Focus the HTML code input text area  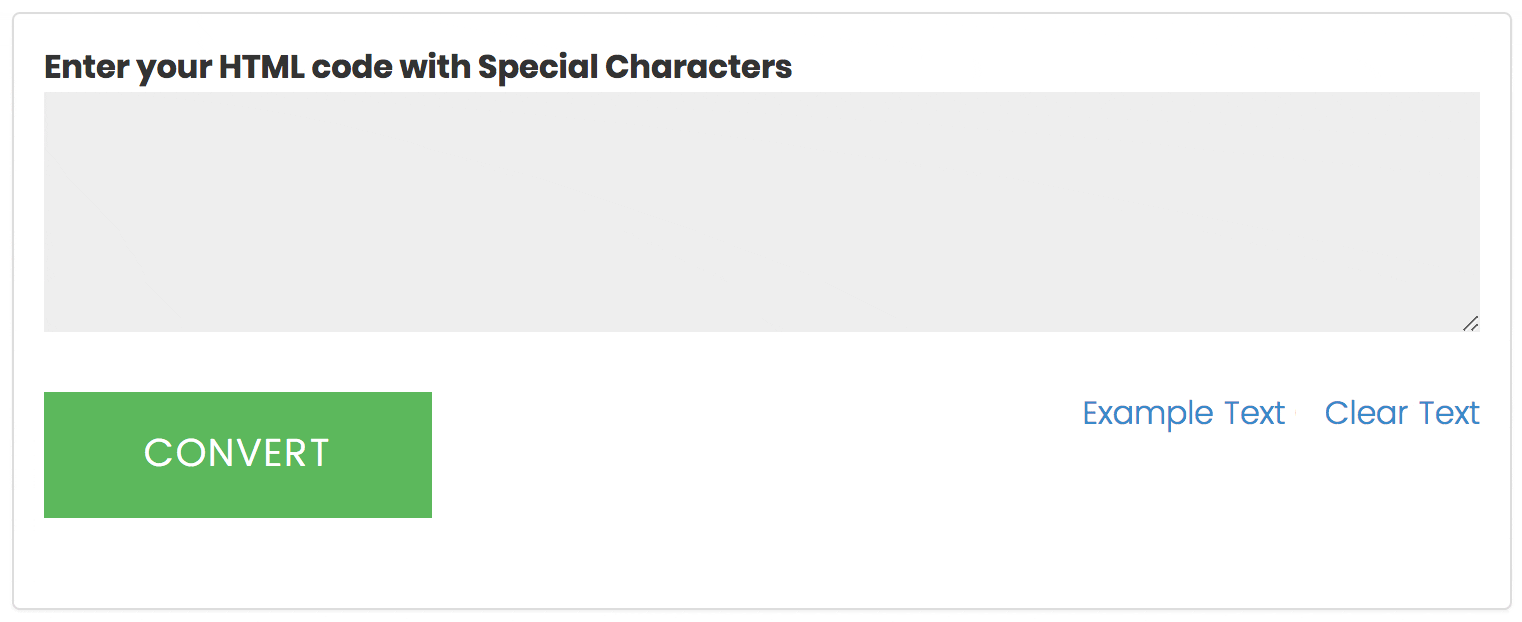761,211
